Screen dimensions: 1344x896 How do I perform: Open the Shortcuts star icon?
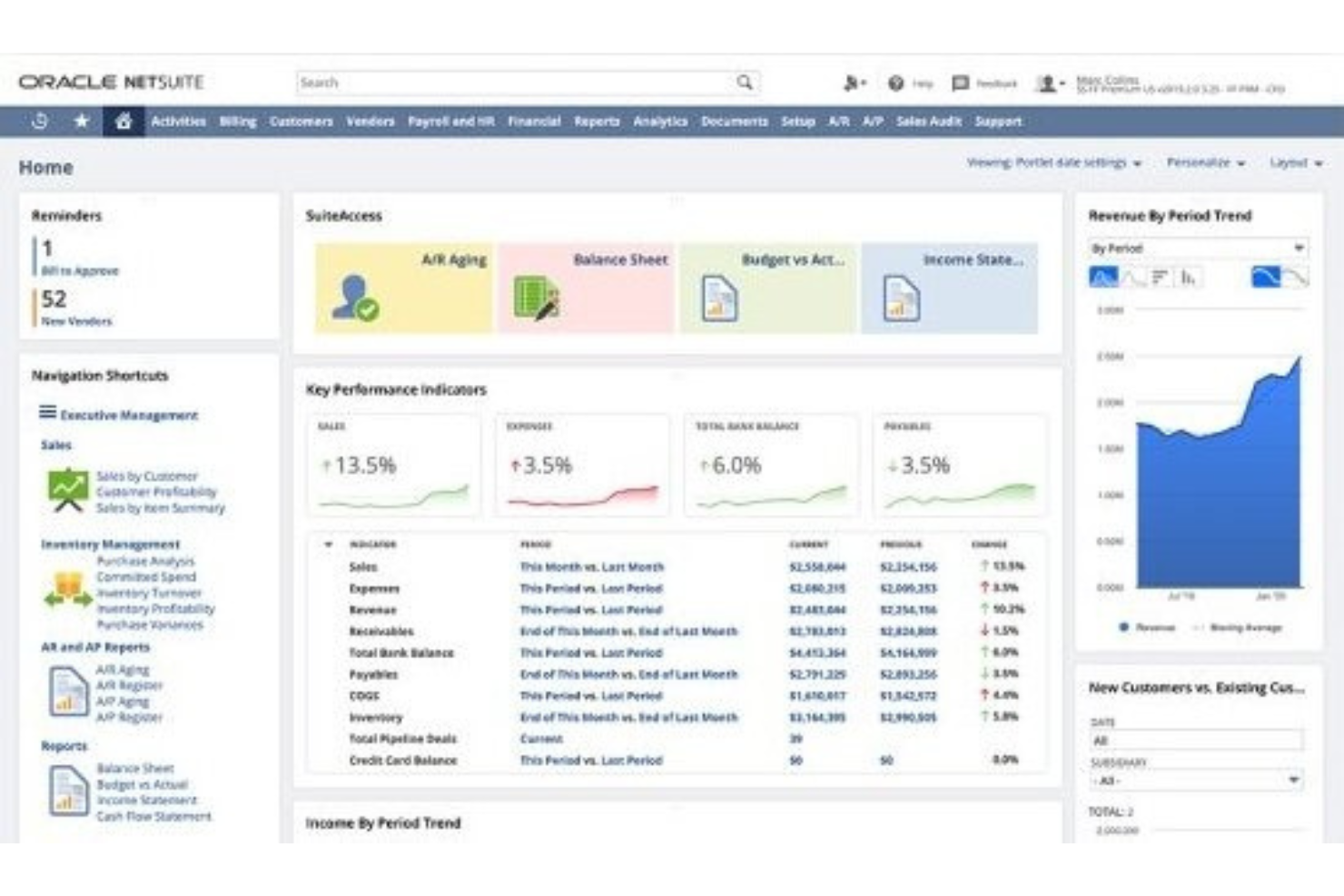[82, 121]
